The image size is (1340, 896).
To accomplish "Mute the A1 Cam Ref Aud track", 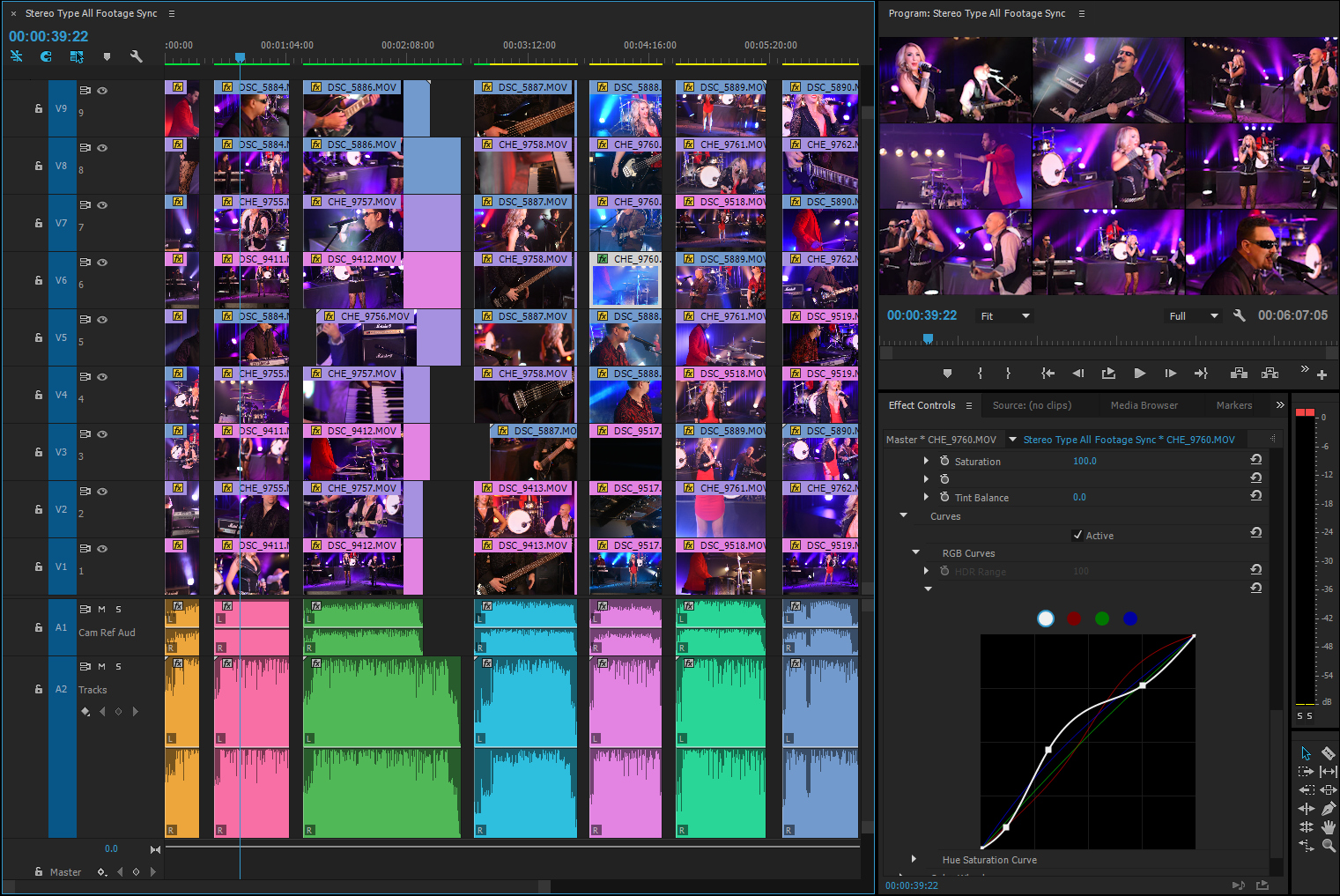I will point(101,610).
